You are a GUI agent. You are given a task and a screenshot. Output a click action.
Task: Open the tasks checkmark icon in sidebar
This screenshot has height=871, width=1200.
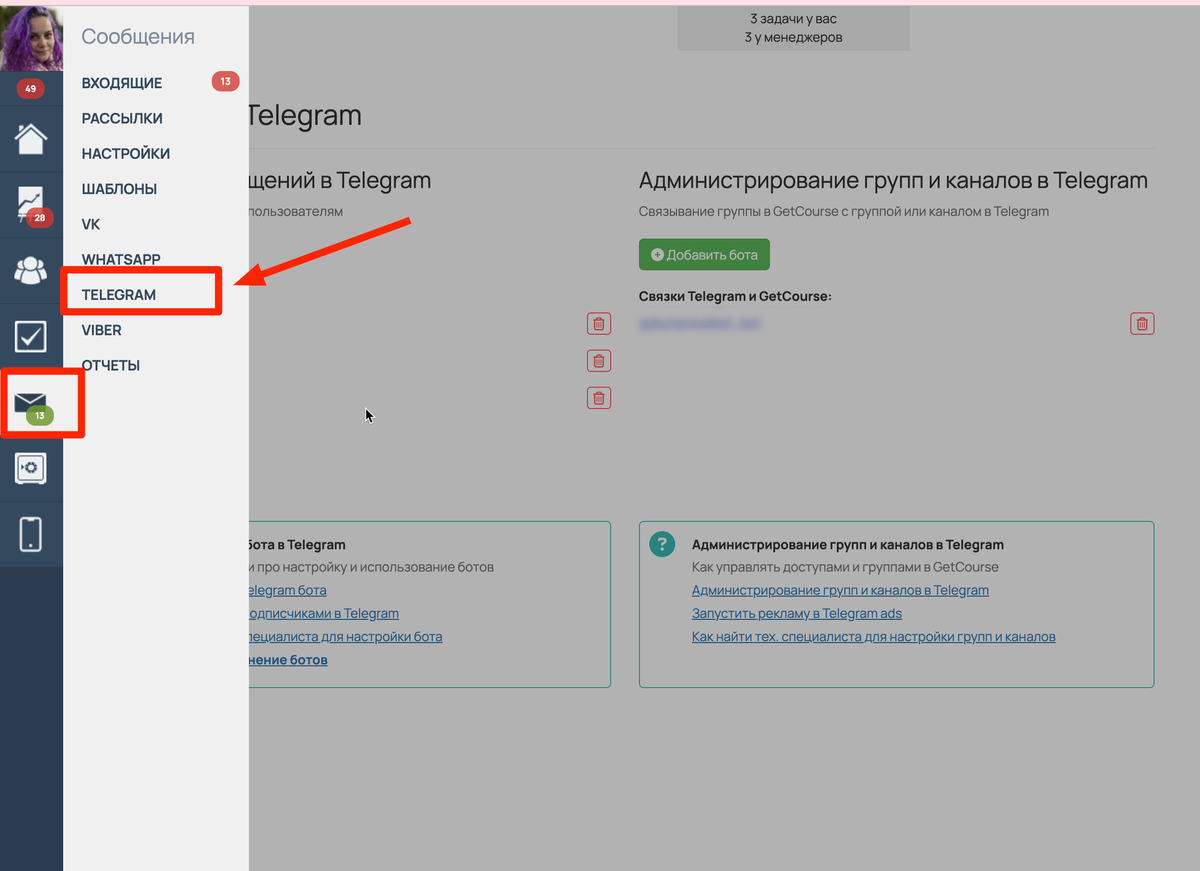coord(31,336)
